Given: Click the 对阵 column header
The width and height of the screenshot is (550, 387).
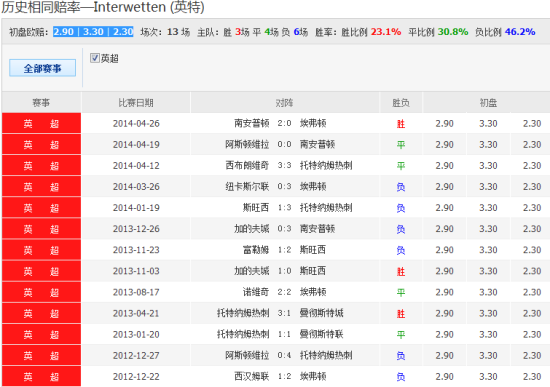Looking at the screenshot, I should point(285,103).
